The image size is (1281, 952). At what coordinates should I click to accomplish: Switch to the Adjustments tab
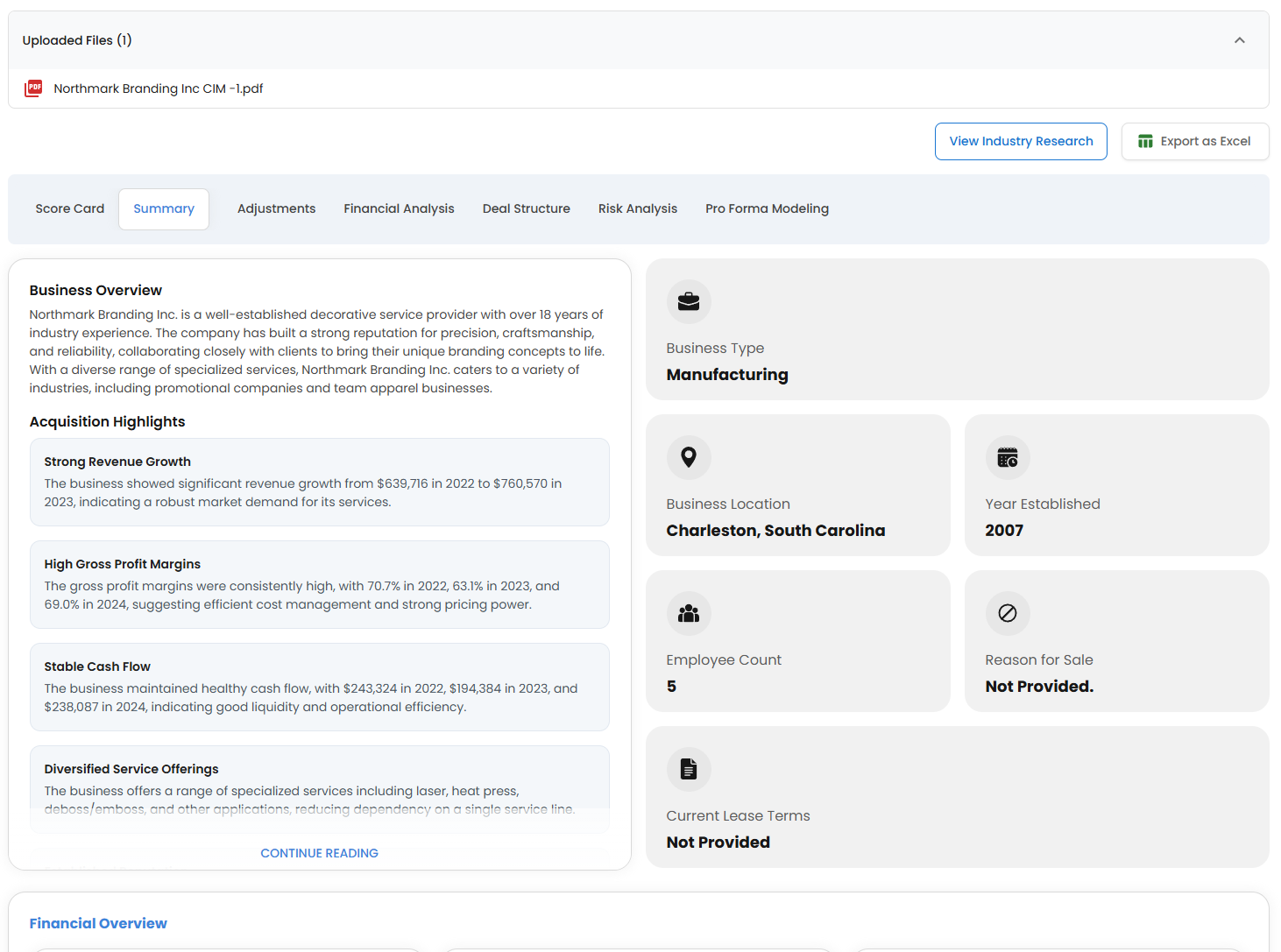pos(277,208)
